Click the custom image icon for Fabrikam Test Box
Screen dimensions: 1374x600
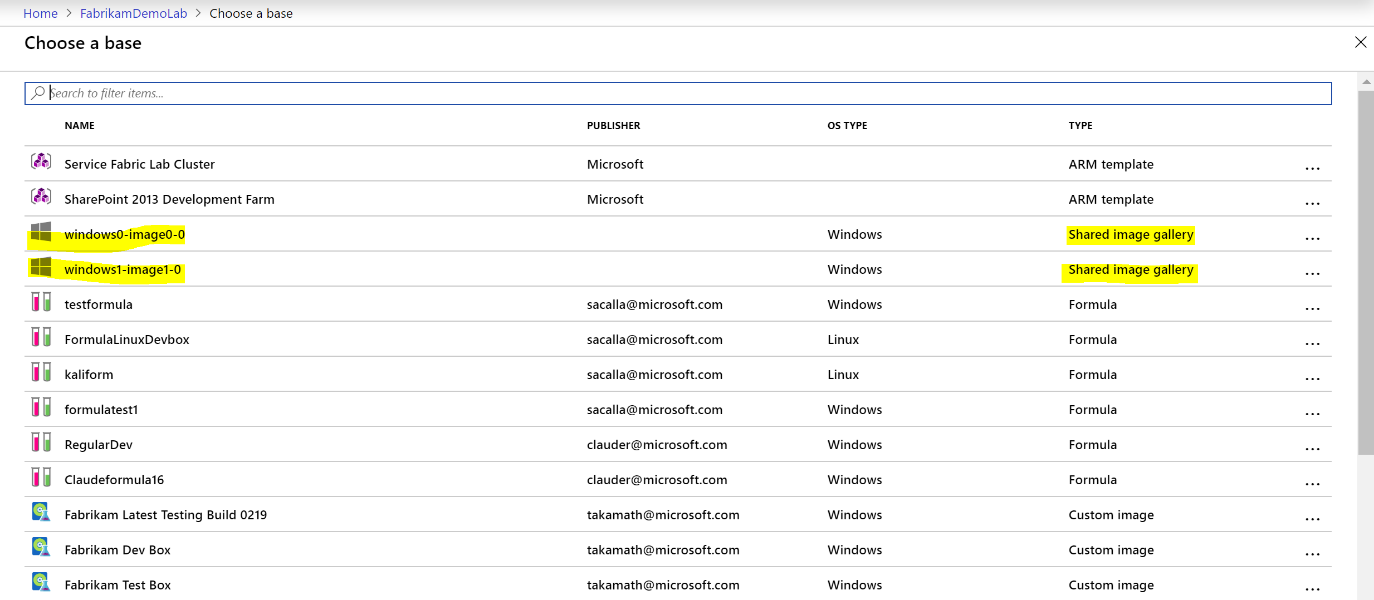point(41,582)
